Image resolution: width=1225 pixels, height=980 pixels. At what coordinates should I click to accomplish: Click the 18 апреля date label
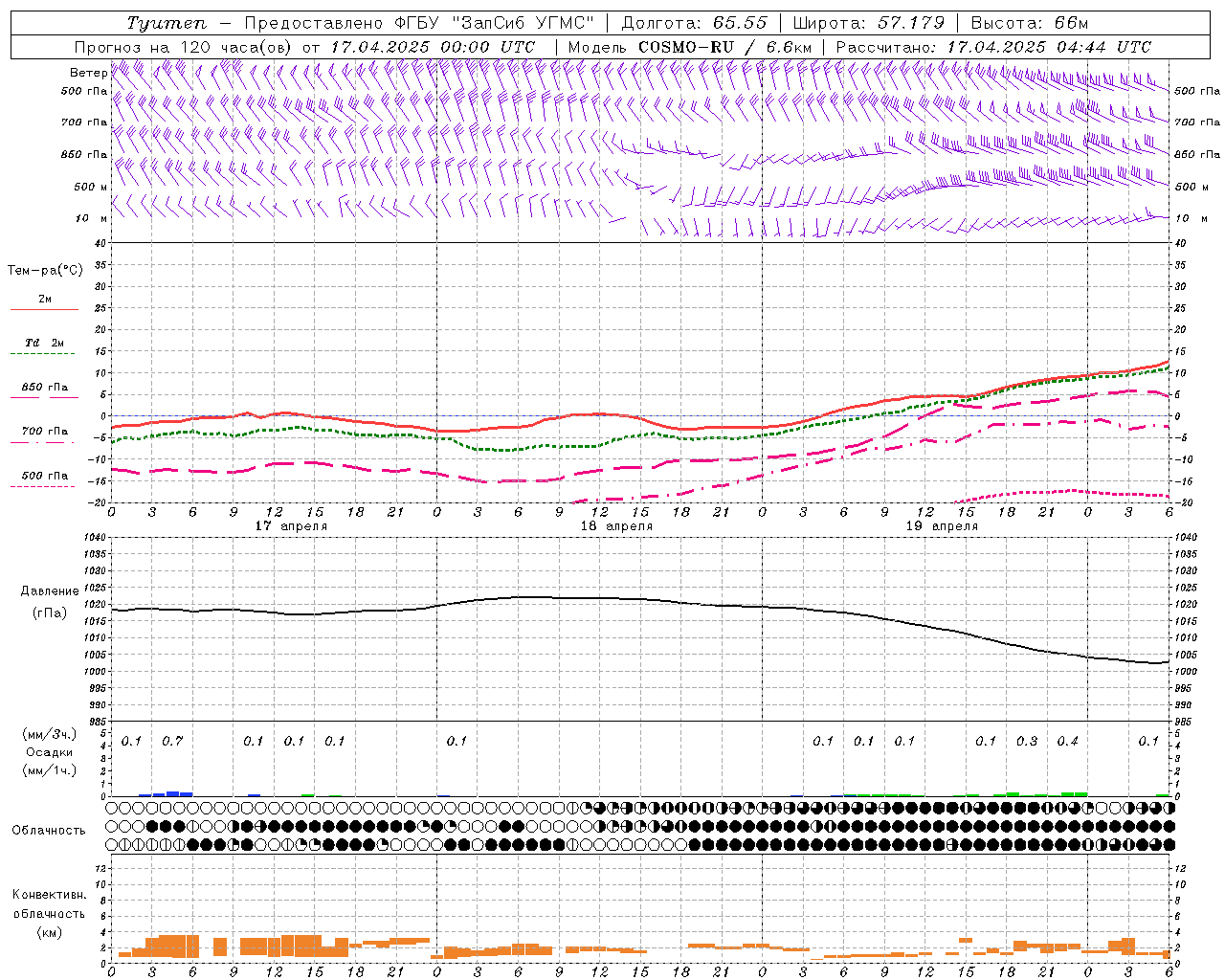[616, 526]
